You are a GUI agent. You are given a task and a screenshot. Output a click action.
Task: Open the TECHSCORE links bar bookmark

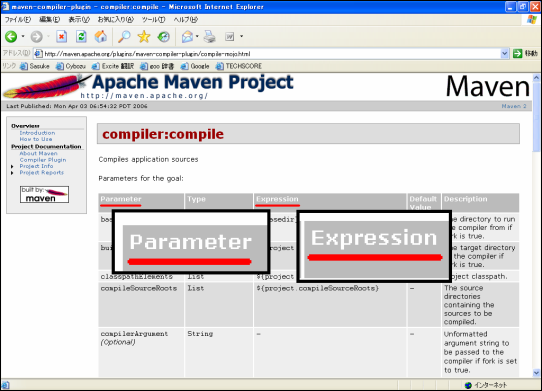239,66
